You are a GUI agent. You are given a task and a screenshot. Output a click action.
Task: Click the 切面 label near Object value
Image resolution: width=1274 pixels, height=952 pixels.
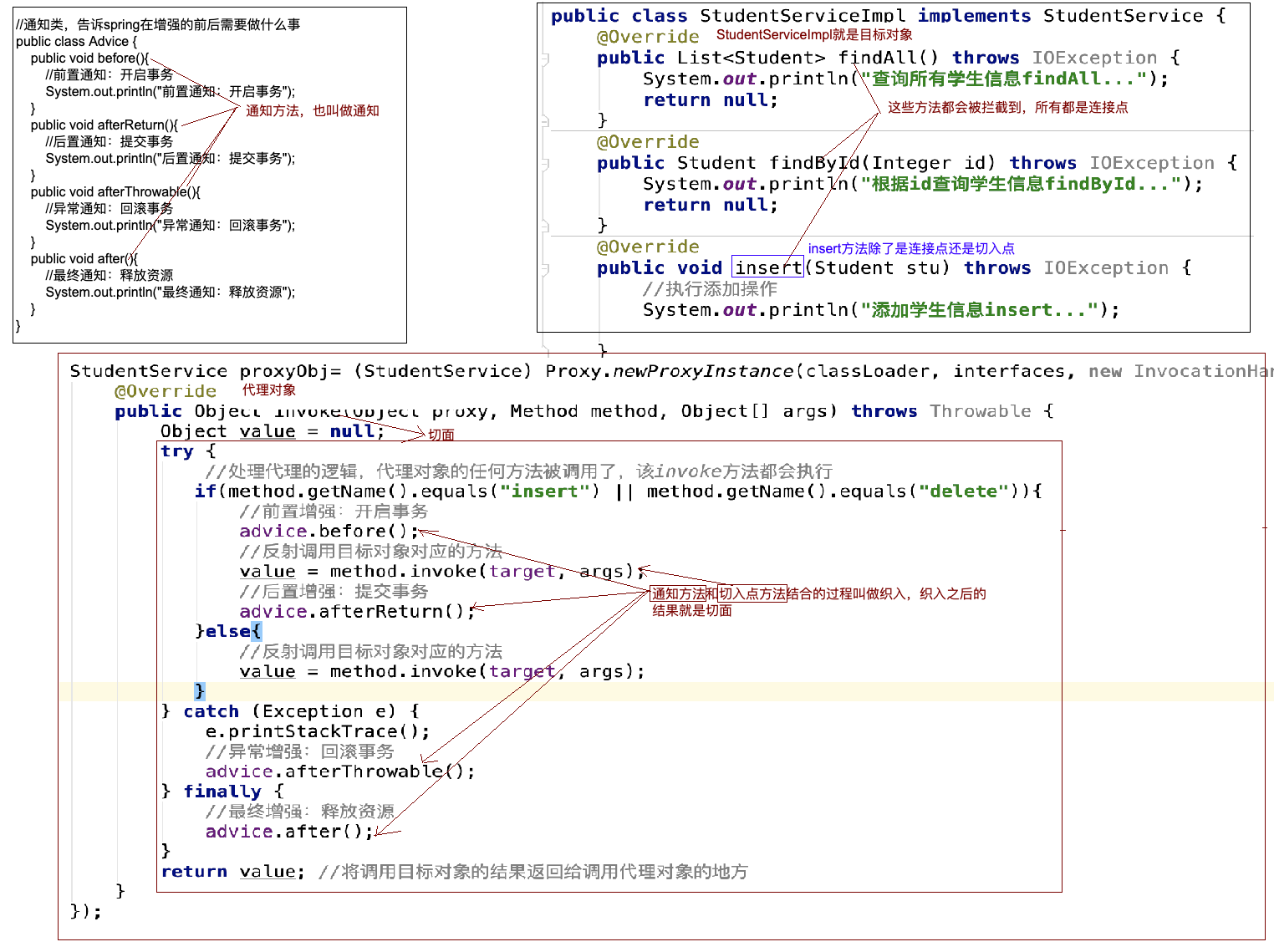(x=441, y=434)
